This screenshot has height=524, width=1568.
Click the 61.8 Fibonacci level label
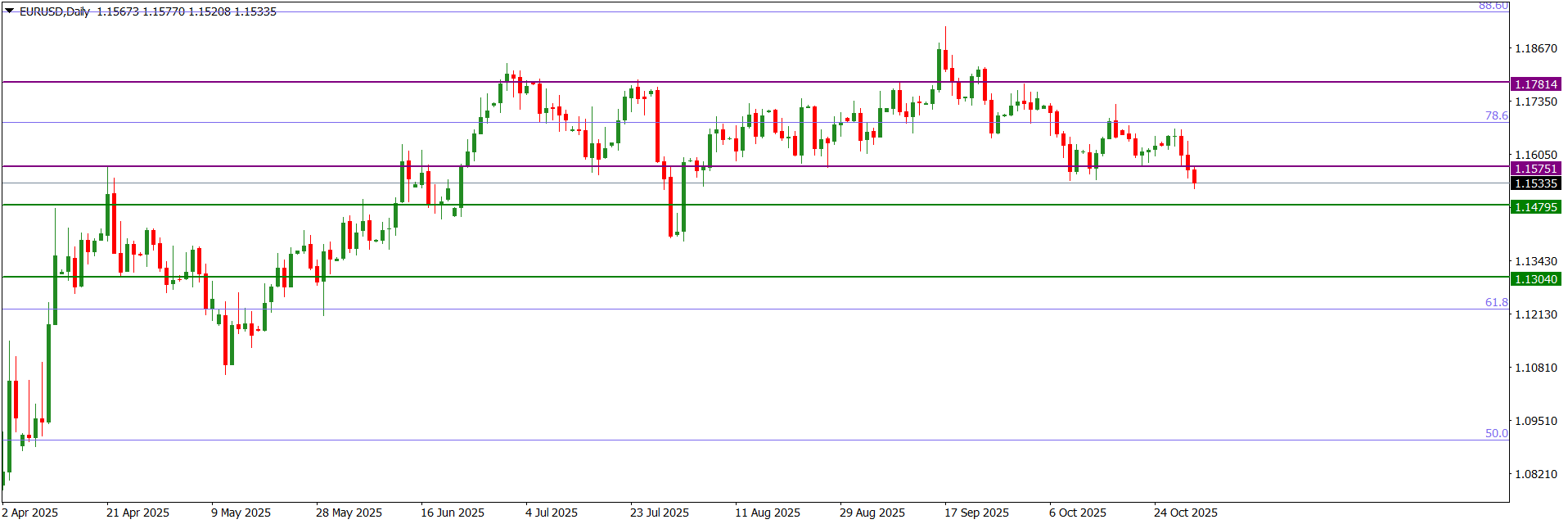click(x=1496, y=302)
